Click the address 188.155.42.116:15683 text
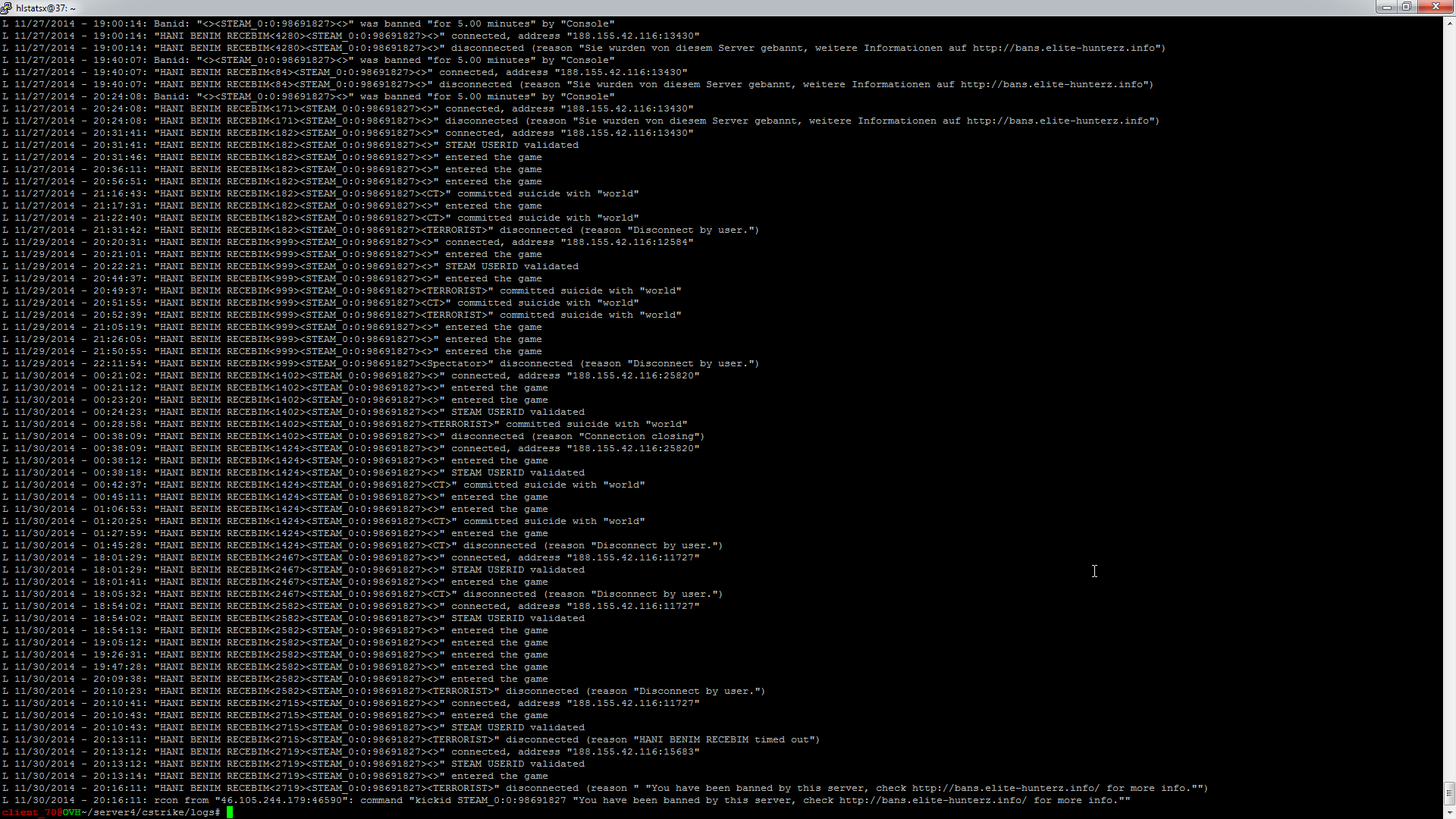Viewport: 1456px width, 819px height. click(632, 752)
